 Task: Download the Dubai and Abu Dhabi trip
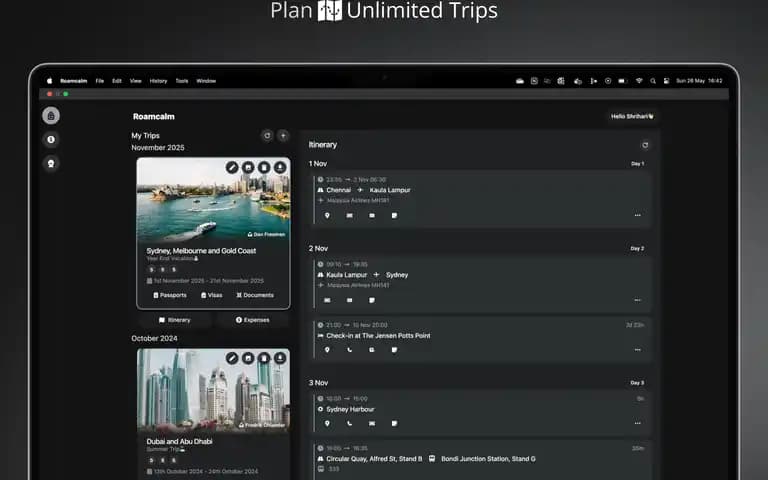click(x=280, y=359)
